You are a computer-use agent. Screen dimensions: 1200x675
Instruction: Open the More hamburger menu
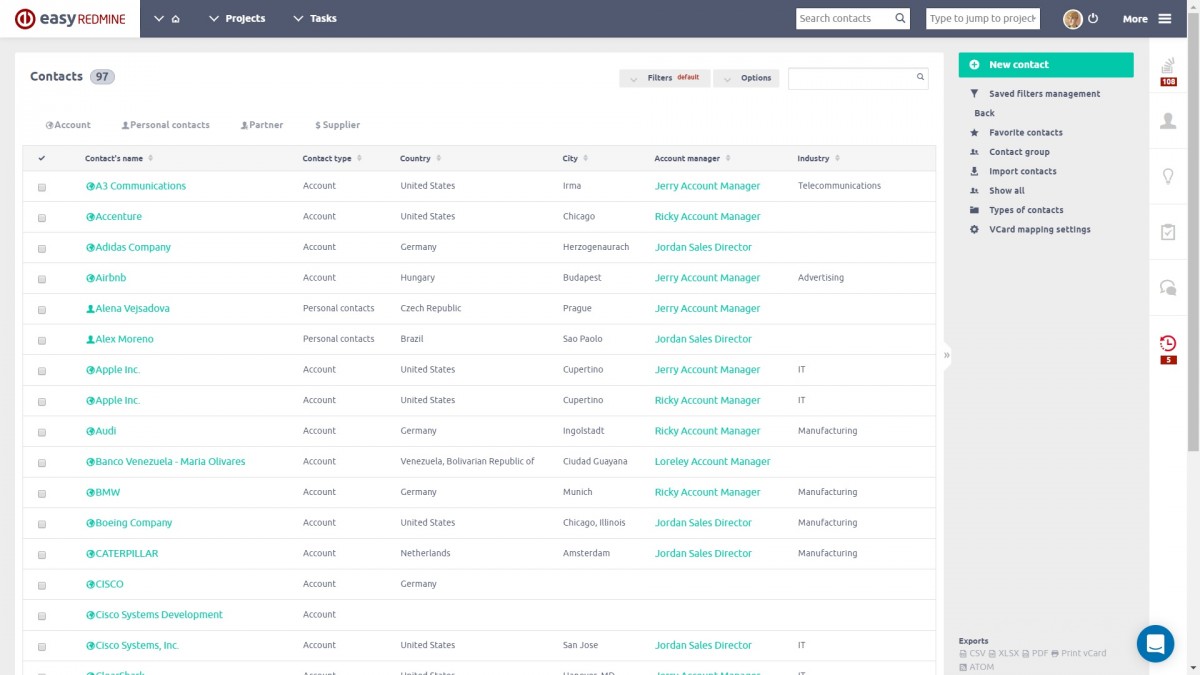coord(1147,19)
